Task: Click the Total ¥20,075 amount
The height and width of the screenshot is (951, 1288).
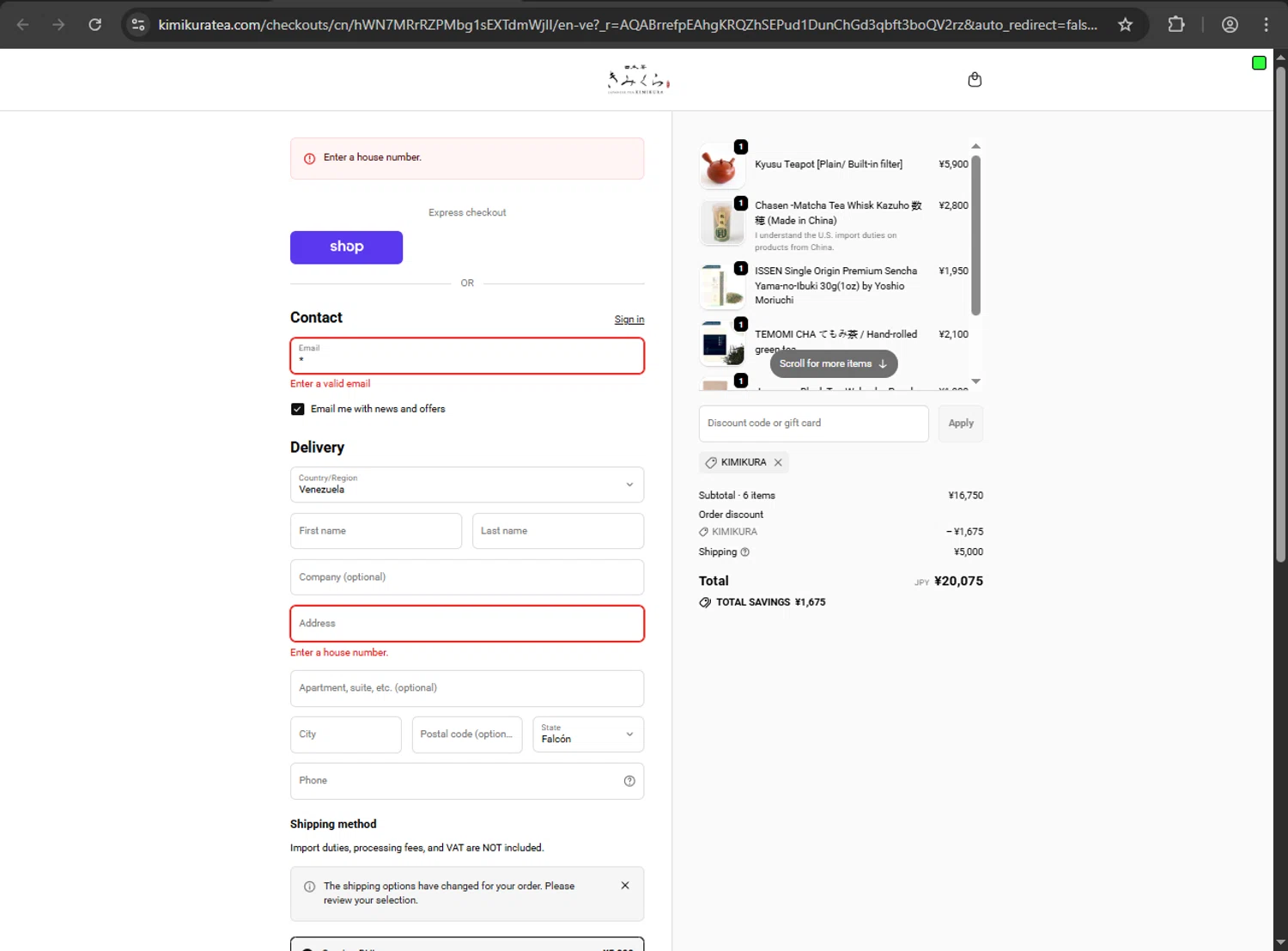Action: 958,582
